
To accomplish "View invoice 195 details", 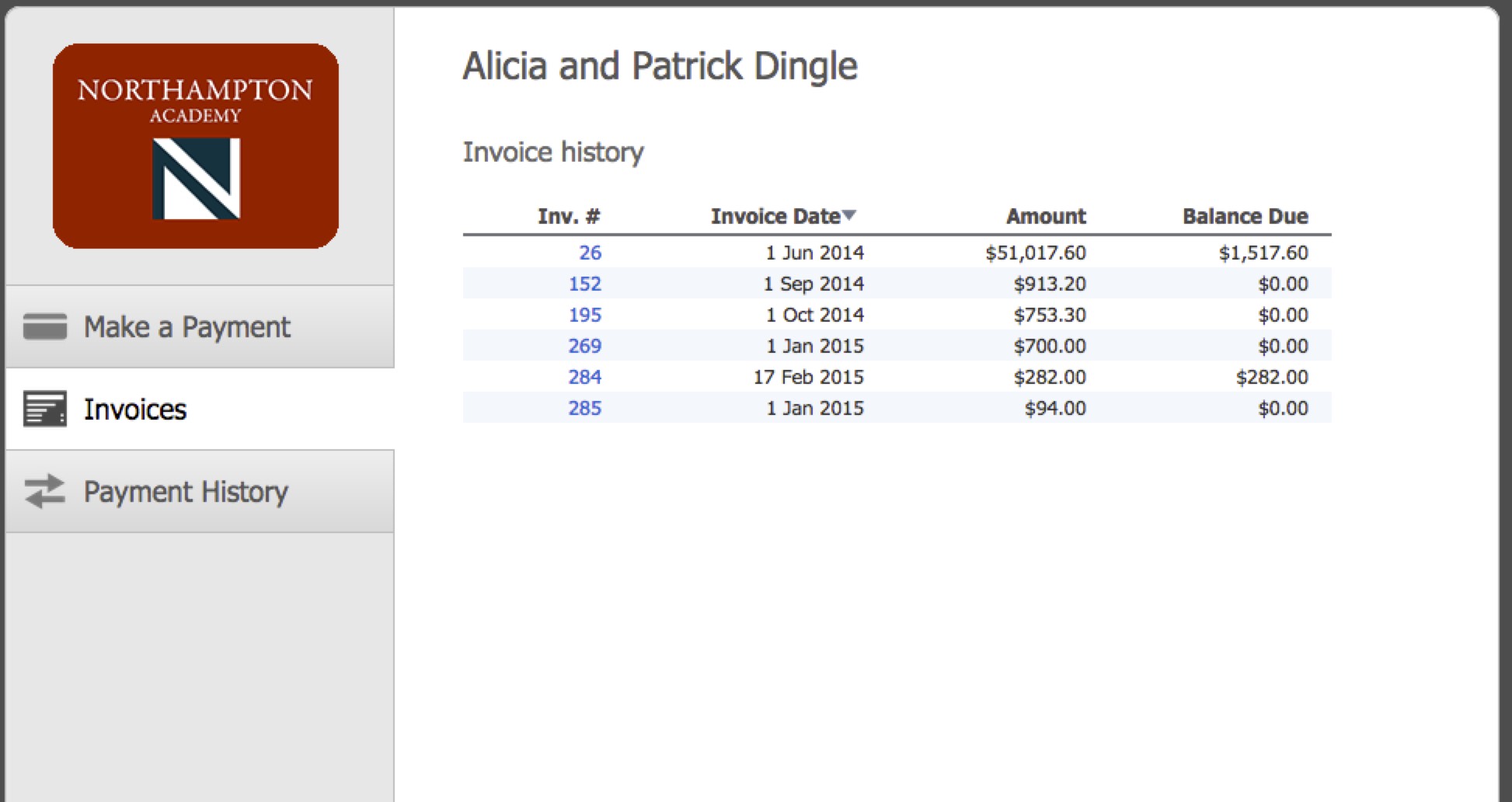I will pos(585,315).
